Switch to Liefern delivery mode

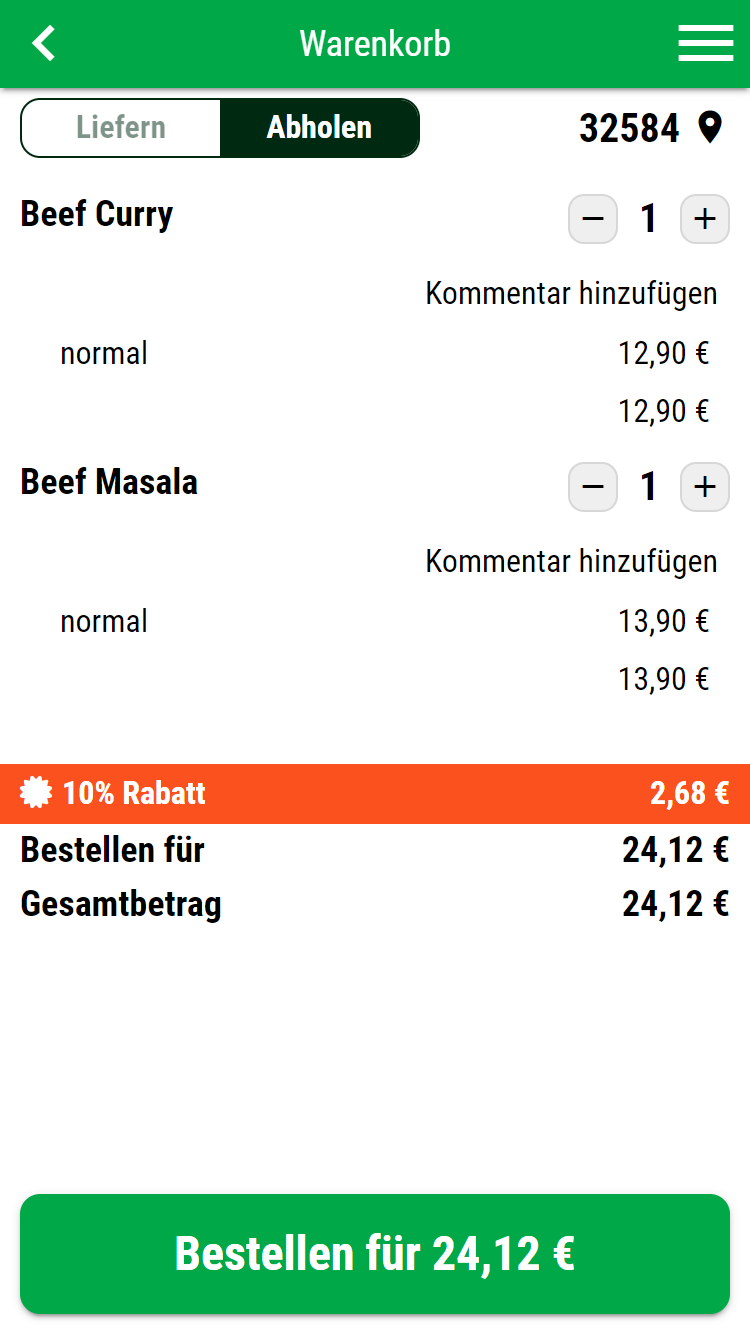click(121, 128)
